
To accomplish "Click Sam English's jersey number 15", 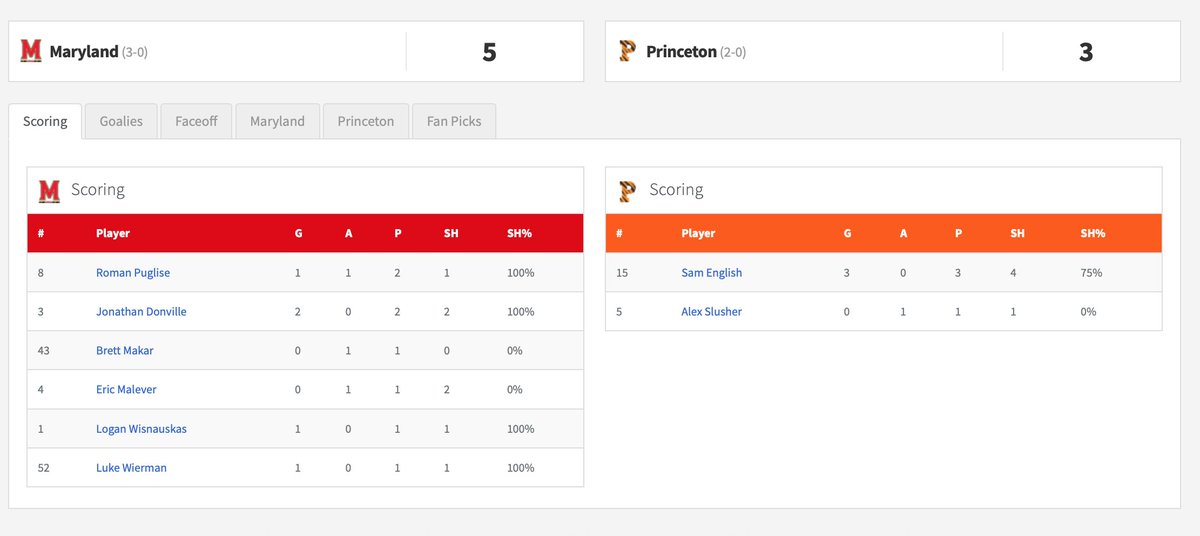I will (622, 273).
